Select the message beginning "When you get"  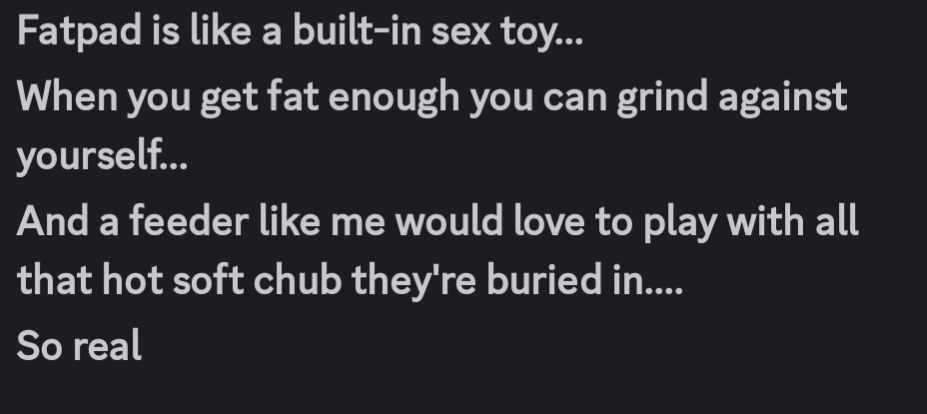[430, 97]
